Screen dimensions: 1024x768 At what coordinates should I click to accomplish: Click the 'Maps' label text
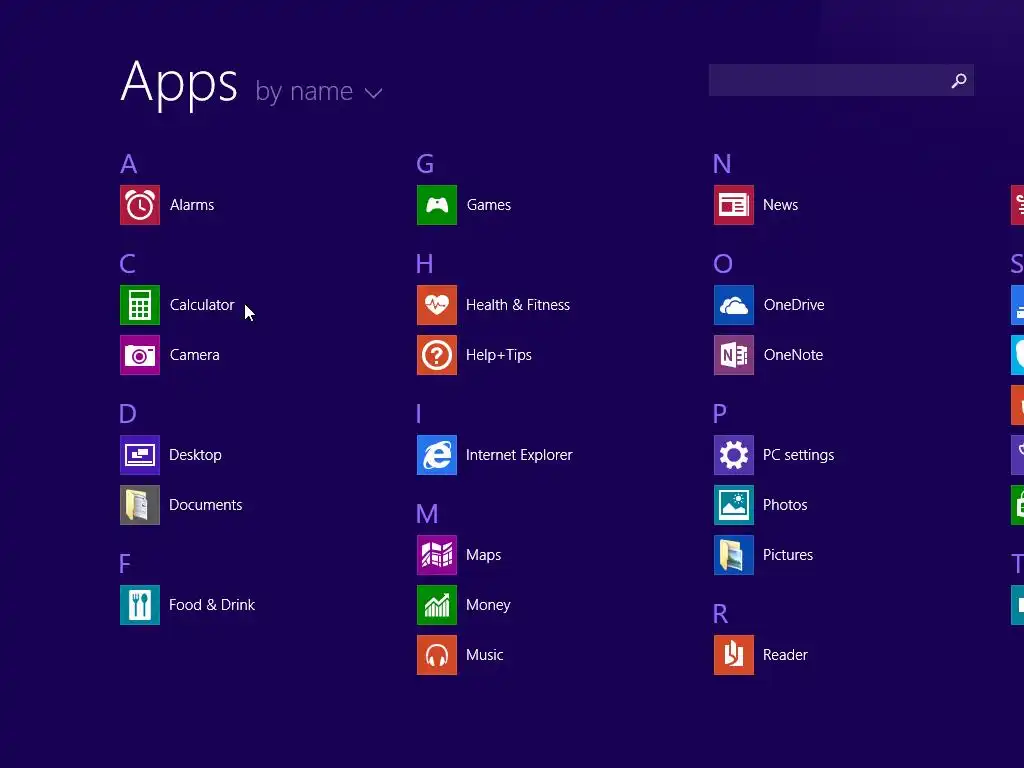tap(484, 555)
